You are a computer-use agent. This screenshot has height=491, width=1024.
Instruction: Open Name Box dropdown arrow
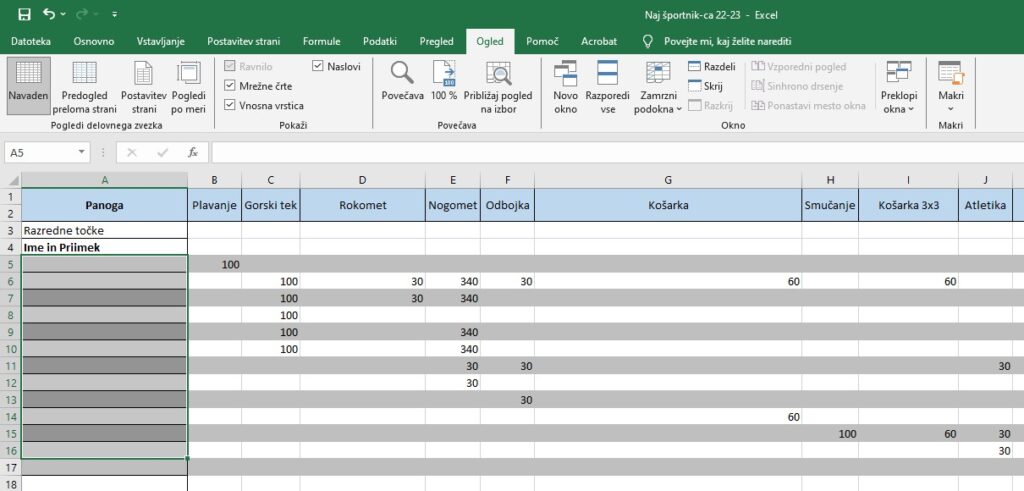click(x=82, y=152)
